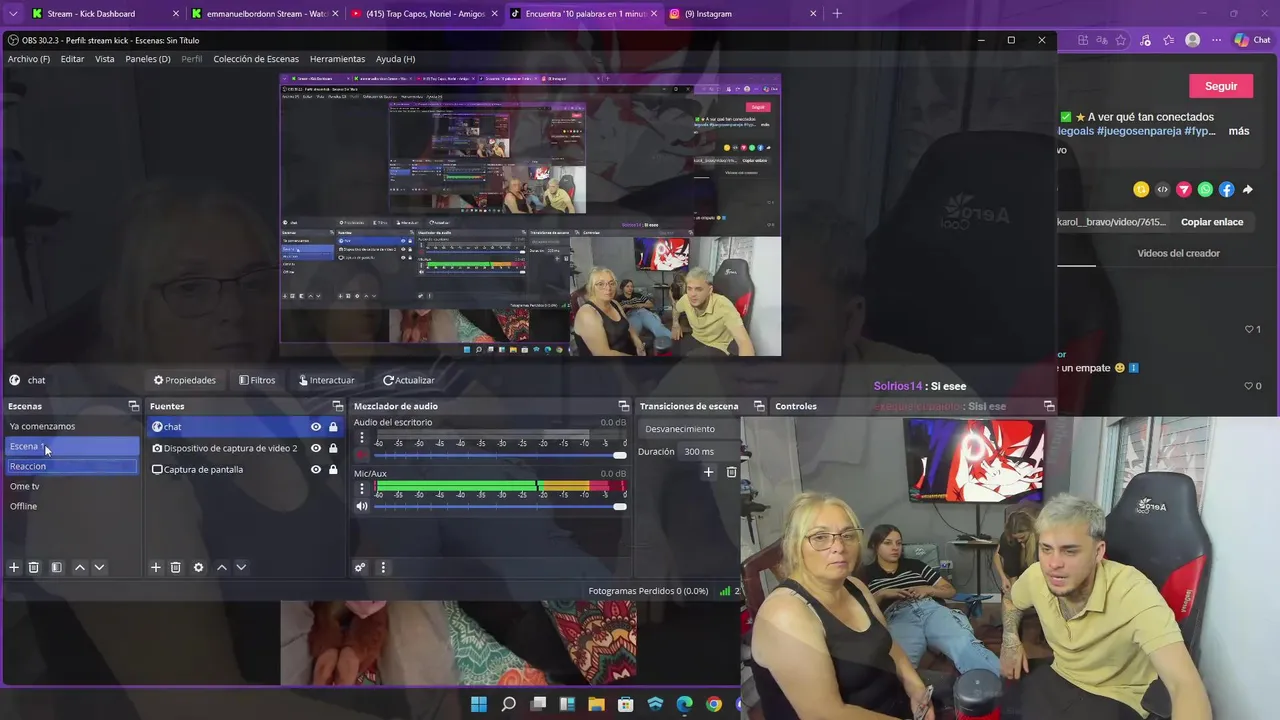Delete scene transition with trash icon
Viewport: 1280px width, 720px height.
click(x=731, y=472)
